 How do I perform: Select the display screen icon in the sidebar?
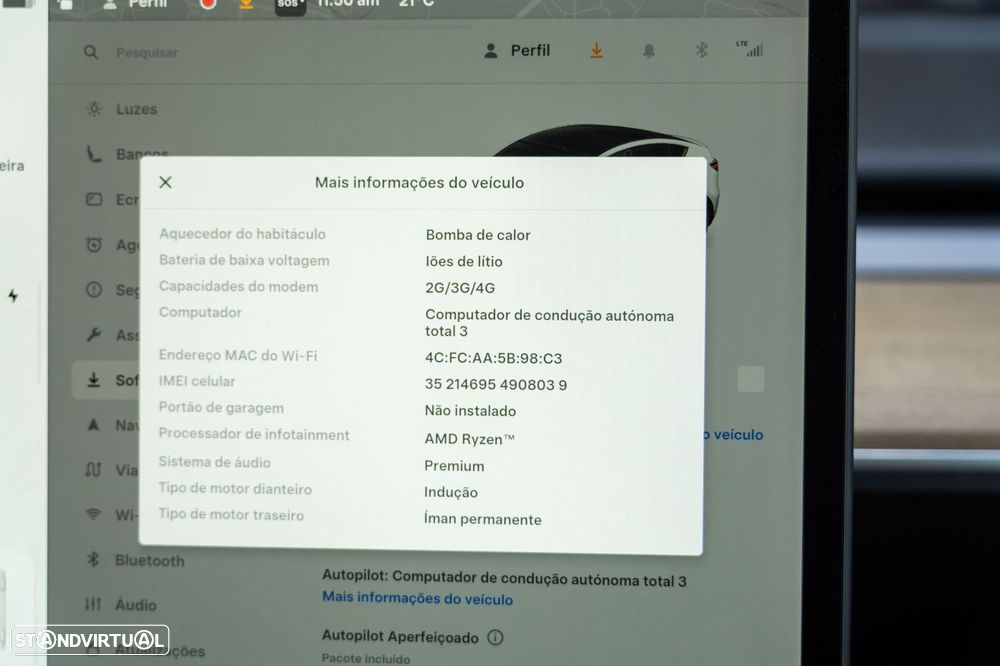pyautogui.click(x=94, y=199)
